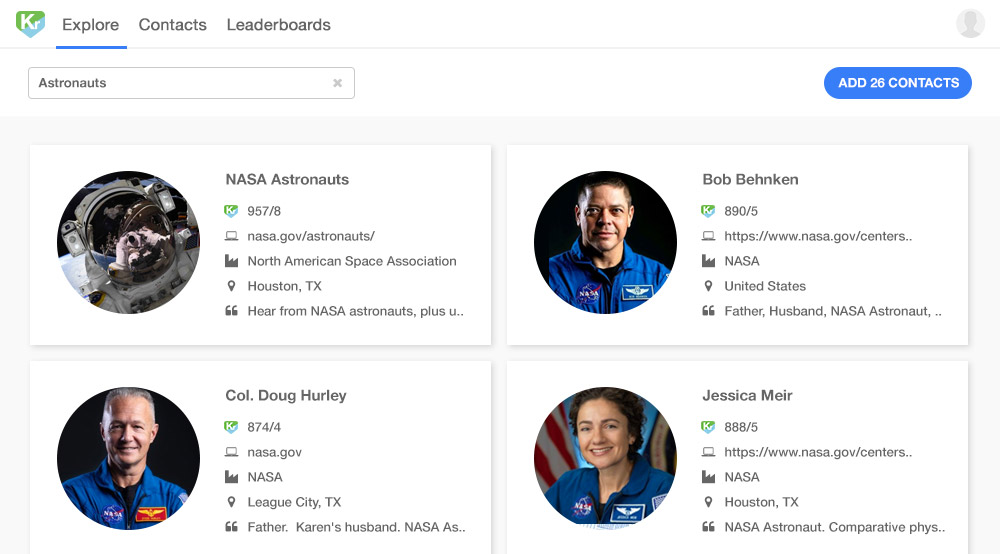The width and height of the screenshot is (1000, 554).
Task: Click the Klear score icon beside 890/5
Action: (708, 210)
